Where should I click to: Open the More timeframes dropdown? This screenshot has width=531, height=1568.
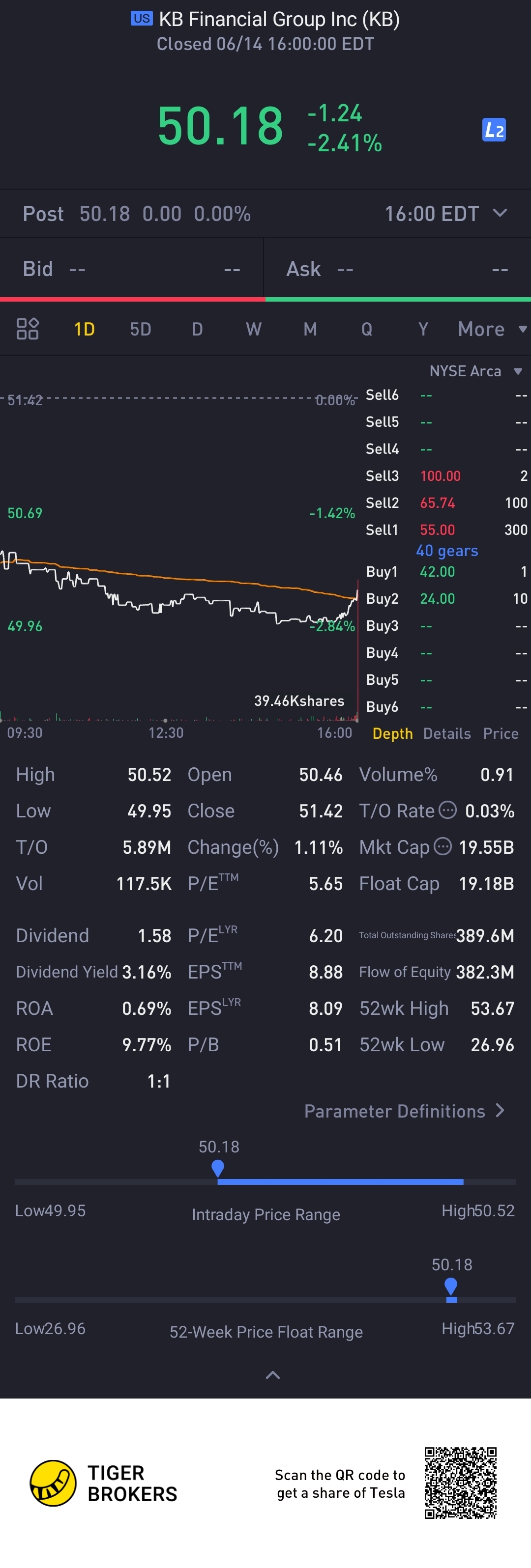click(492, 329)
